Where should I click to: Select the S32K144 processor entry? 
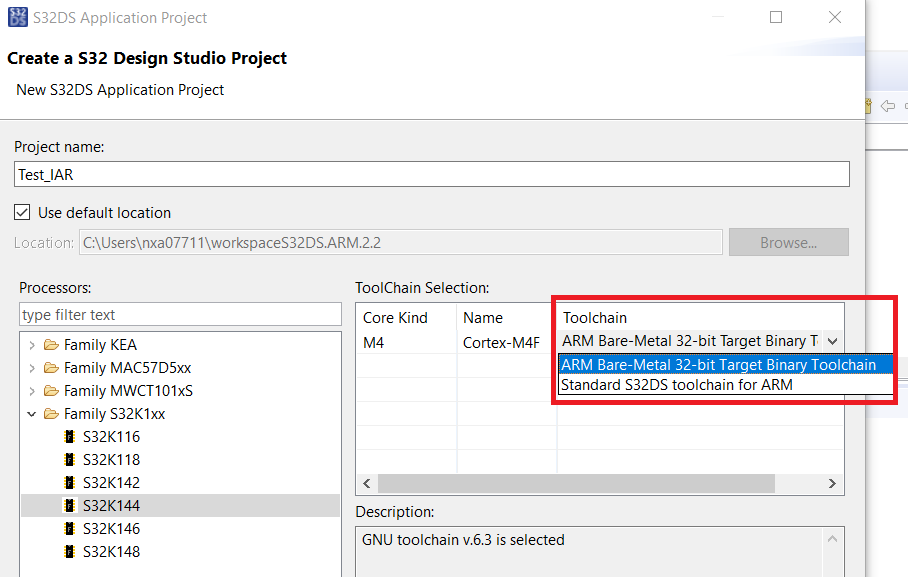click(x=111, y=506)
